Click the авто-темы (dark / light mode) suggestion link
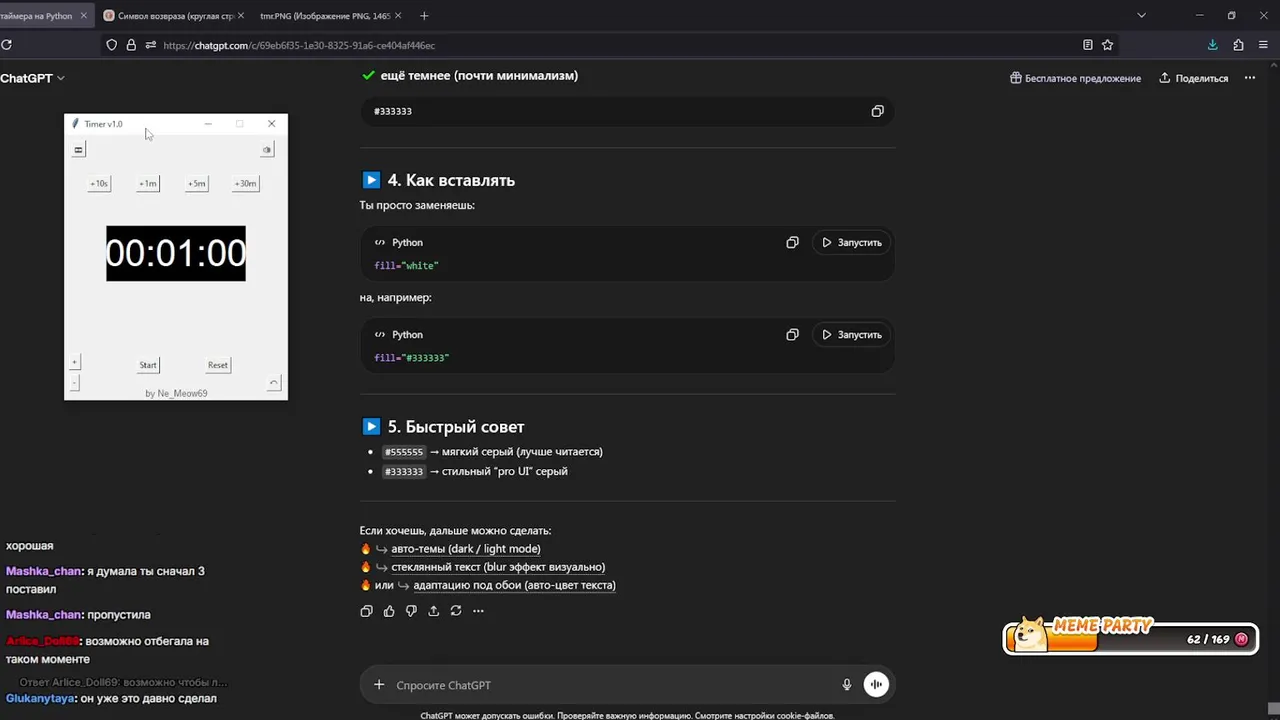The image size is (1280, 720). (465, 549)
